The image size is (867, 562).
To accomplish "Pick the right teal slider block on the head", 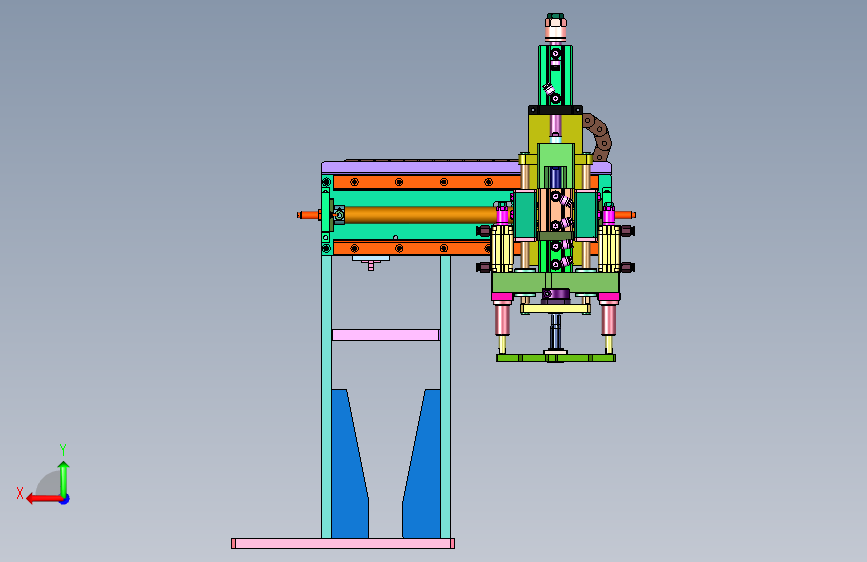I will tap(586, 215).
